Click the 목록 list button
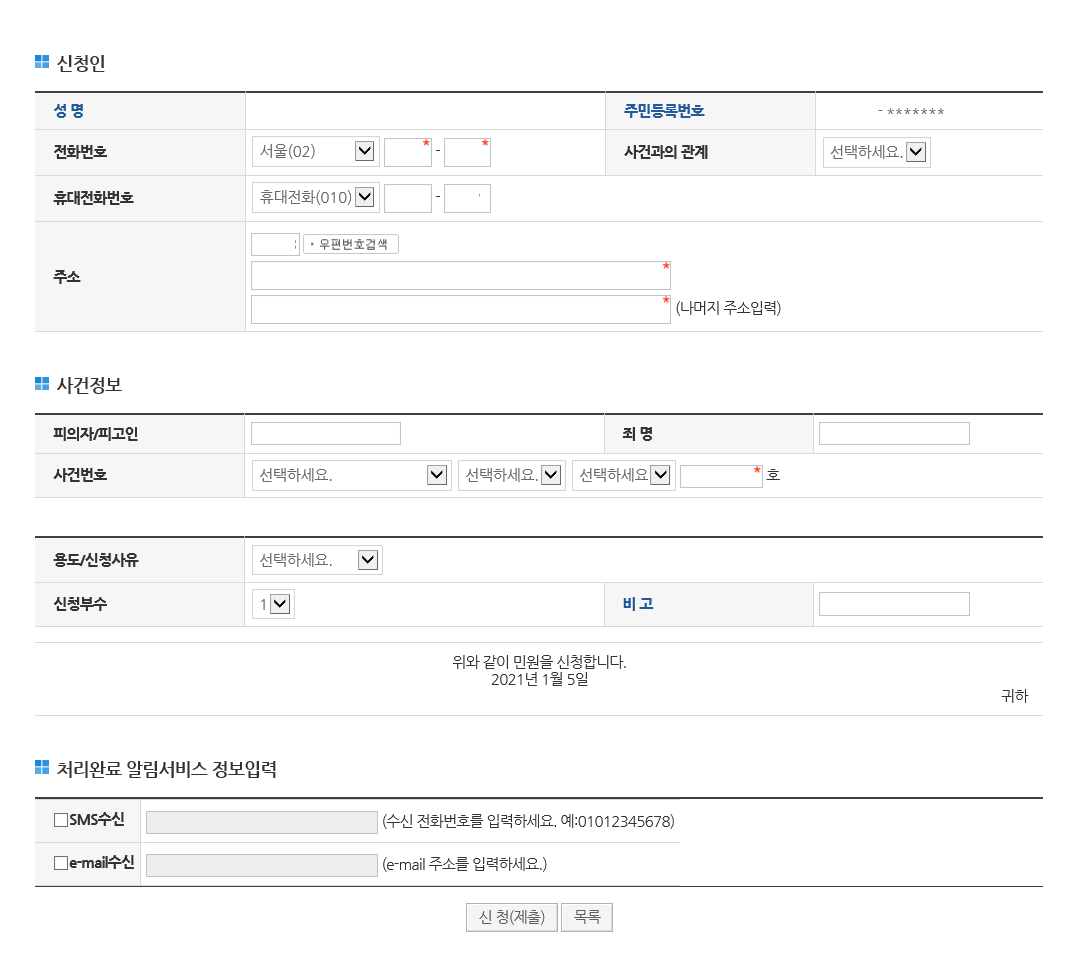This screenshot has width=1075, height=959. tap(586, 917)
